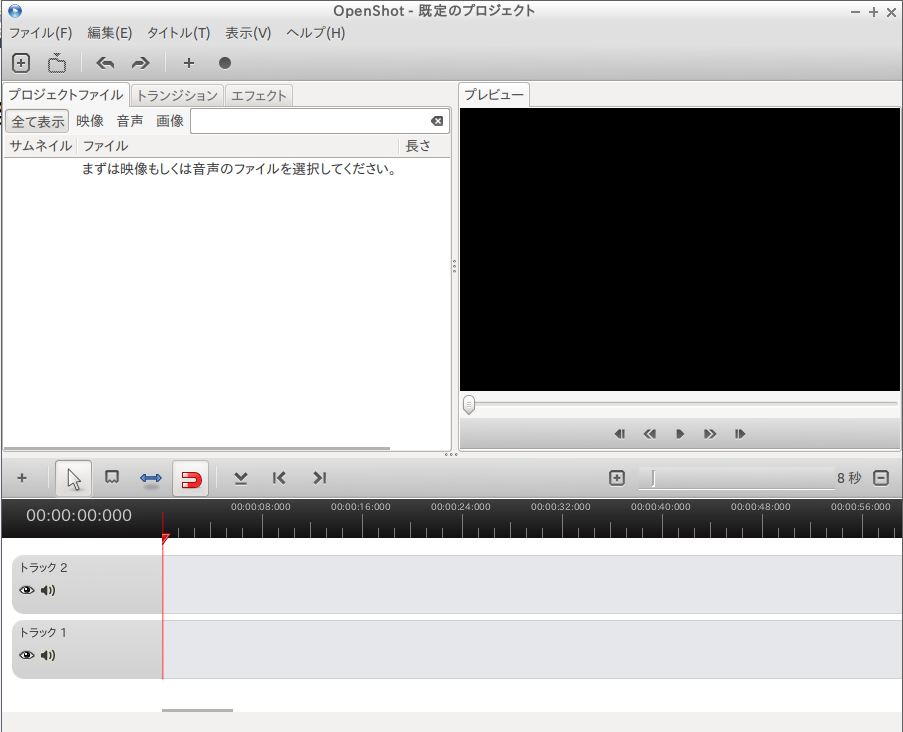Open the ヘルプ(H) menu
The width and height of the screenshot is (903, 732).
316,33
